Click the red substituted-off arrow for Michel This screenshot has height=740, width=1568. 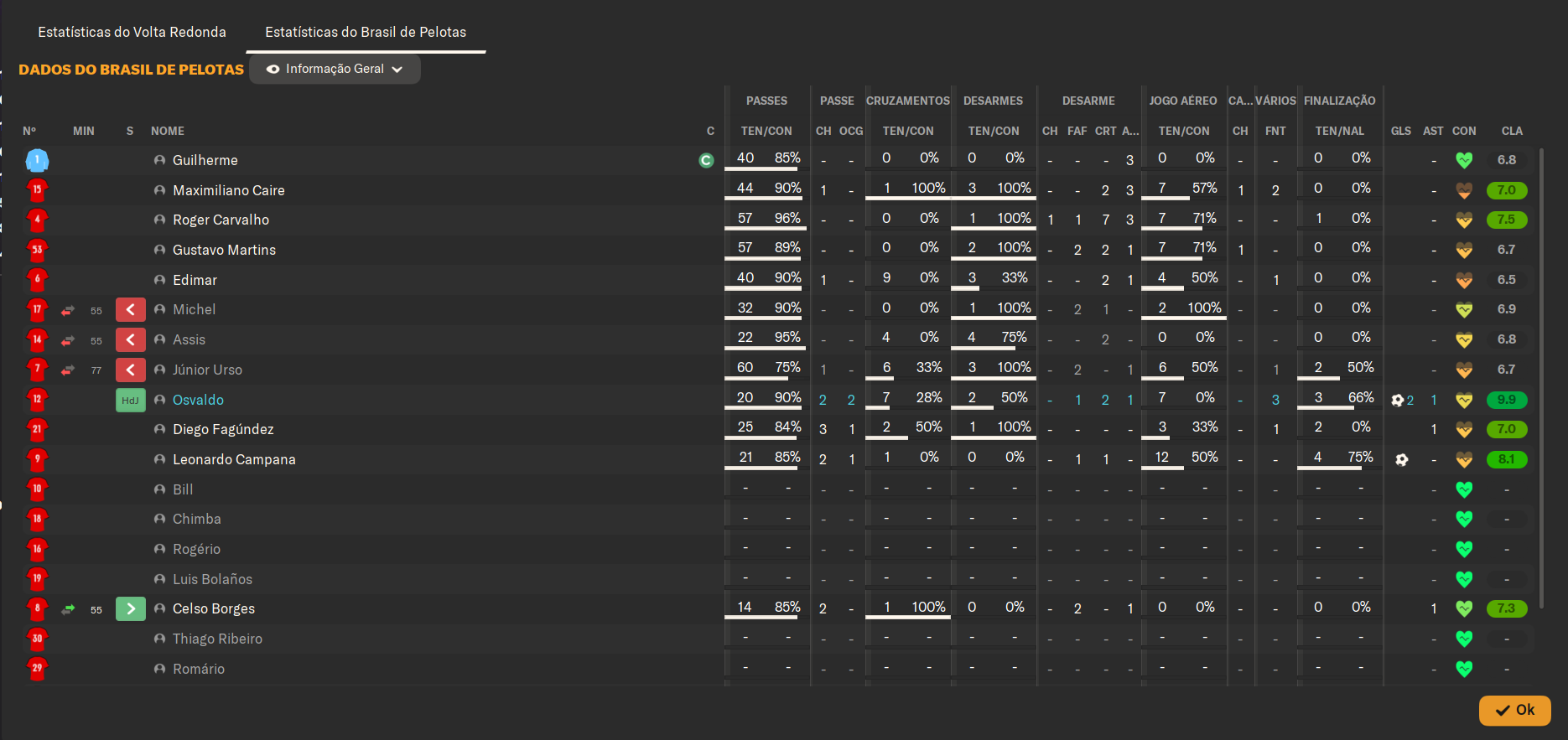(131, 309)
